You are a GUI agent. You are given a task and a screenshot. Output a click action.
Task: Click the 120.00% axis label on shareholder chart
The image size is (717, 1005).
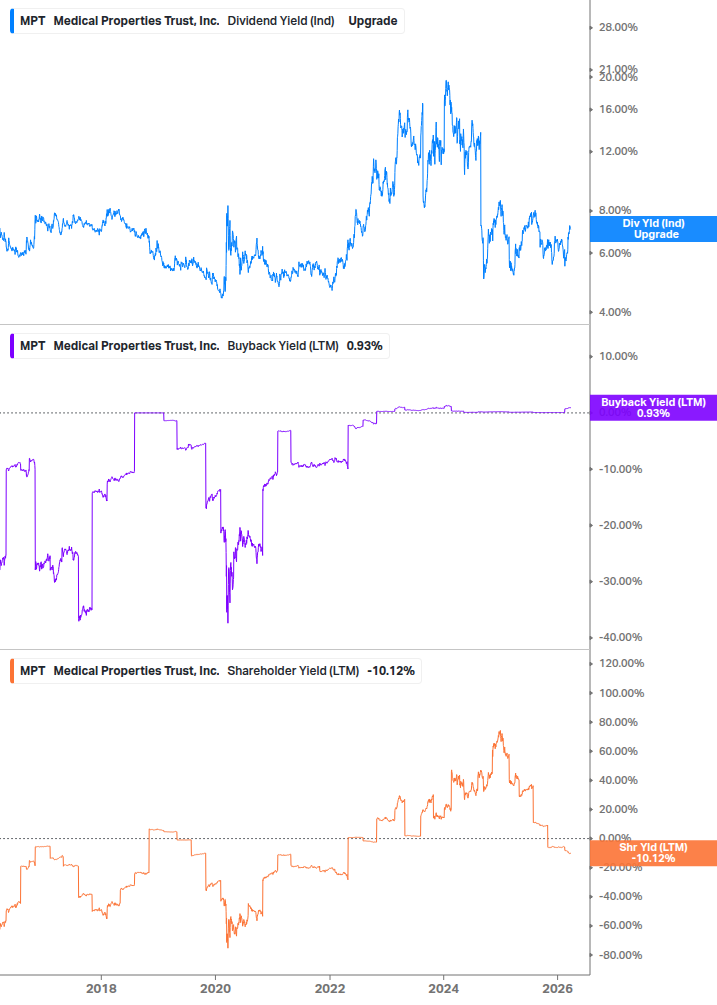pyautogui.click(x=622, y=663)
